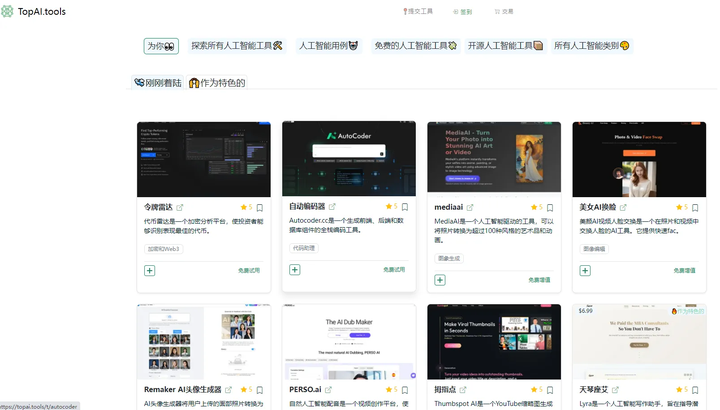Image resolution: width=720 pixels, height=410 pixels.
Task: Bookmark the PERSO.ai tool card
Action: click(x=405, y=390)
